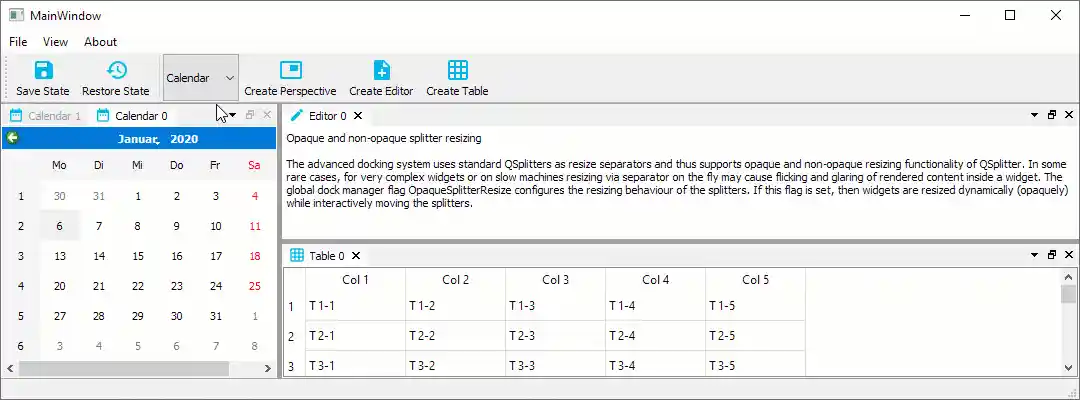Click the Create Editor icon
Viewport: 1080px width, 400px height.
pyautogui.click(x=381, y=70)
